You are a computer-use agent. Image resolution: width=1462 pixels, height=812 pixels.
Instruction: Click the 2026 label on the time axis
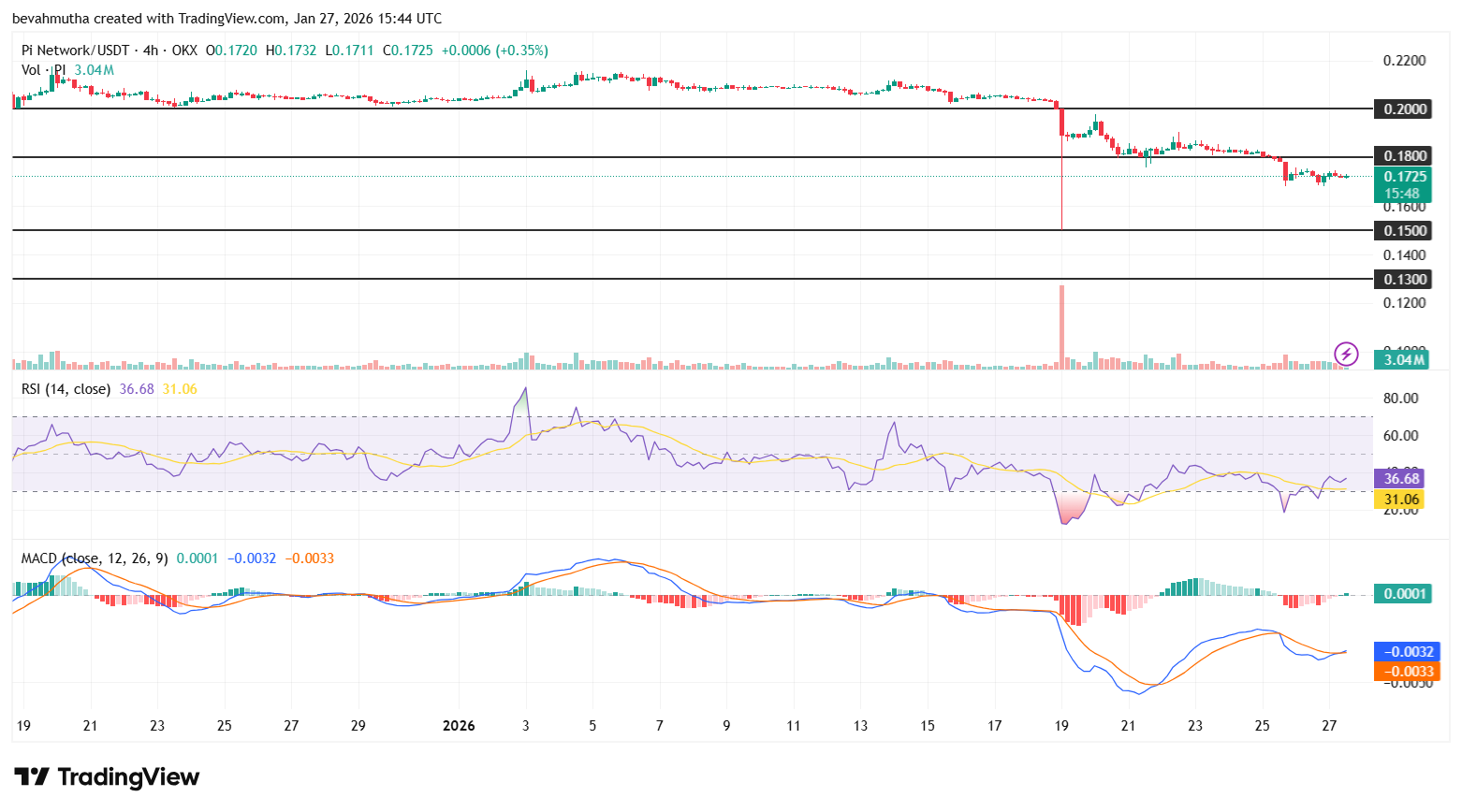pos(459,725)
